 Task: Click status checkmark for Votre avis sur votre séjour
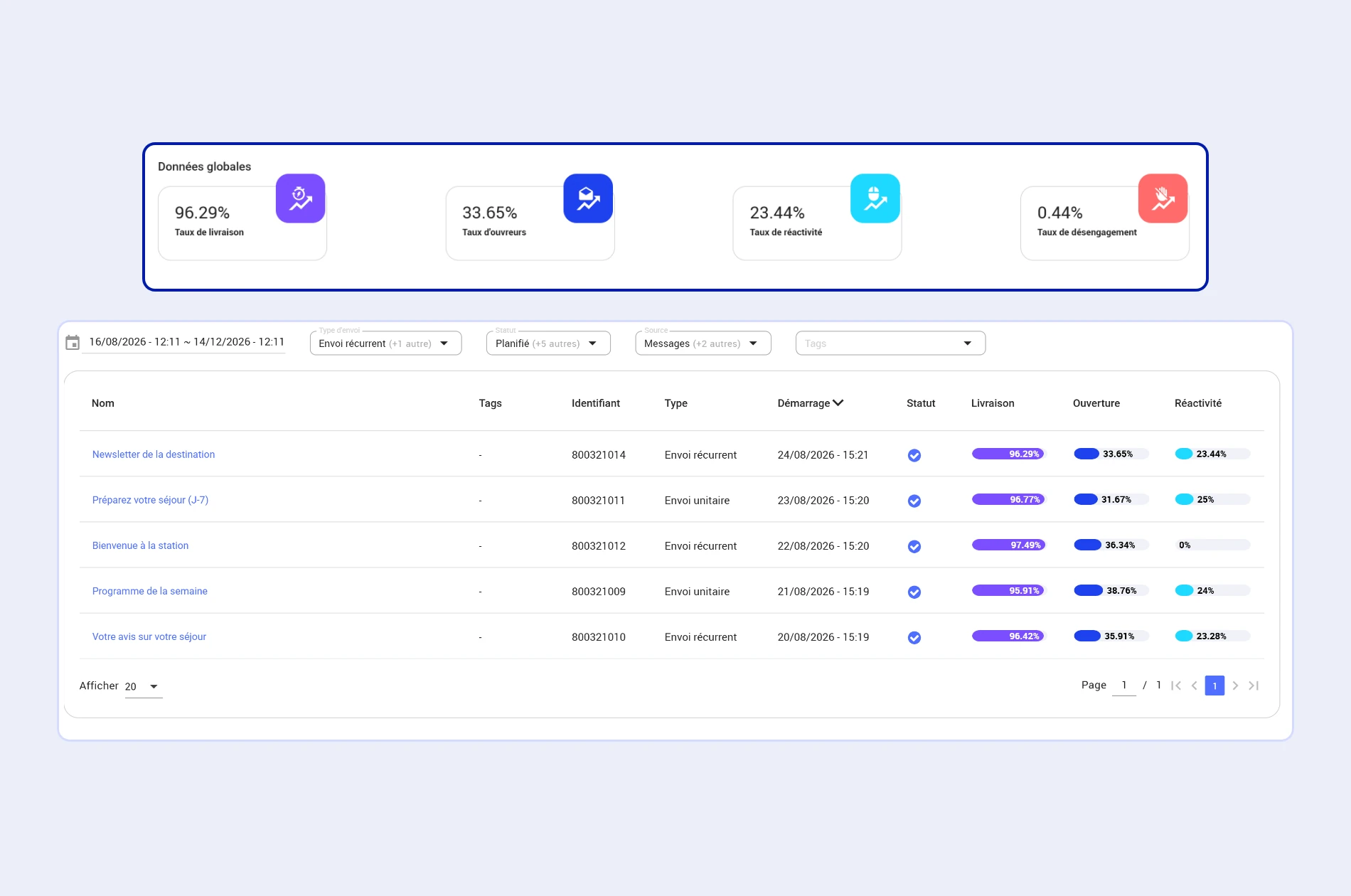click(x=914, y=637)
